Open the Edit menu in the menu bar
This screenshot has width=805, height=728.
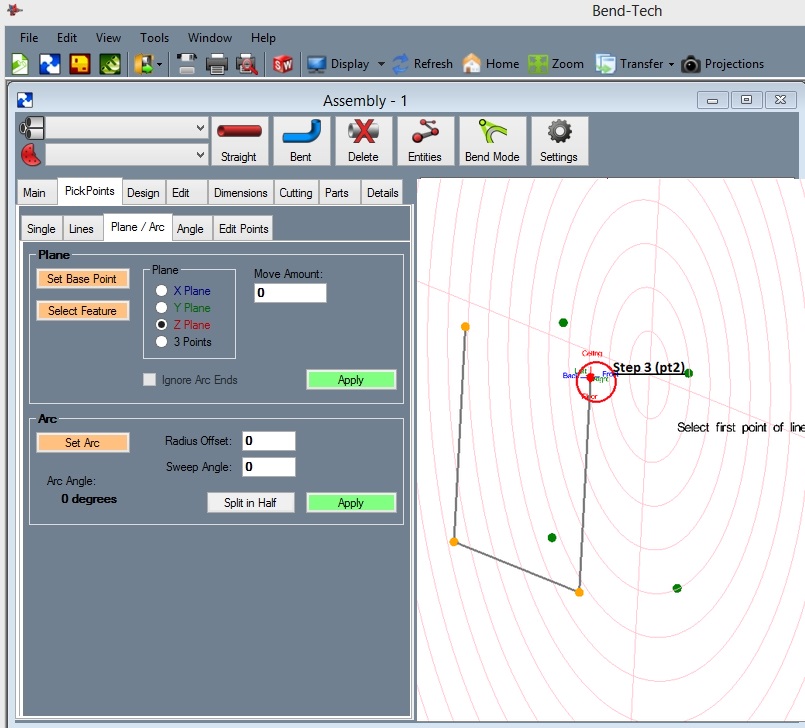point(67,38)
